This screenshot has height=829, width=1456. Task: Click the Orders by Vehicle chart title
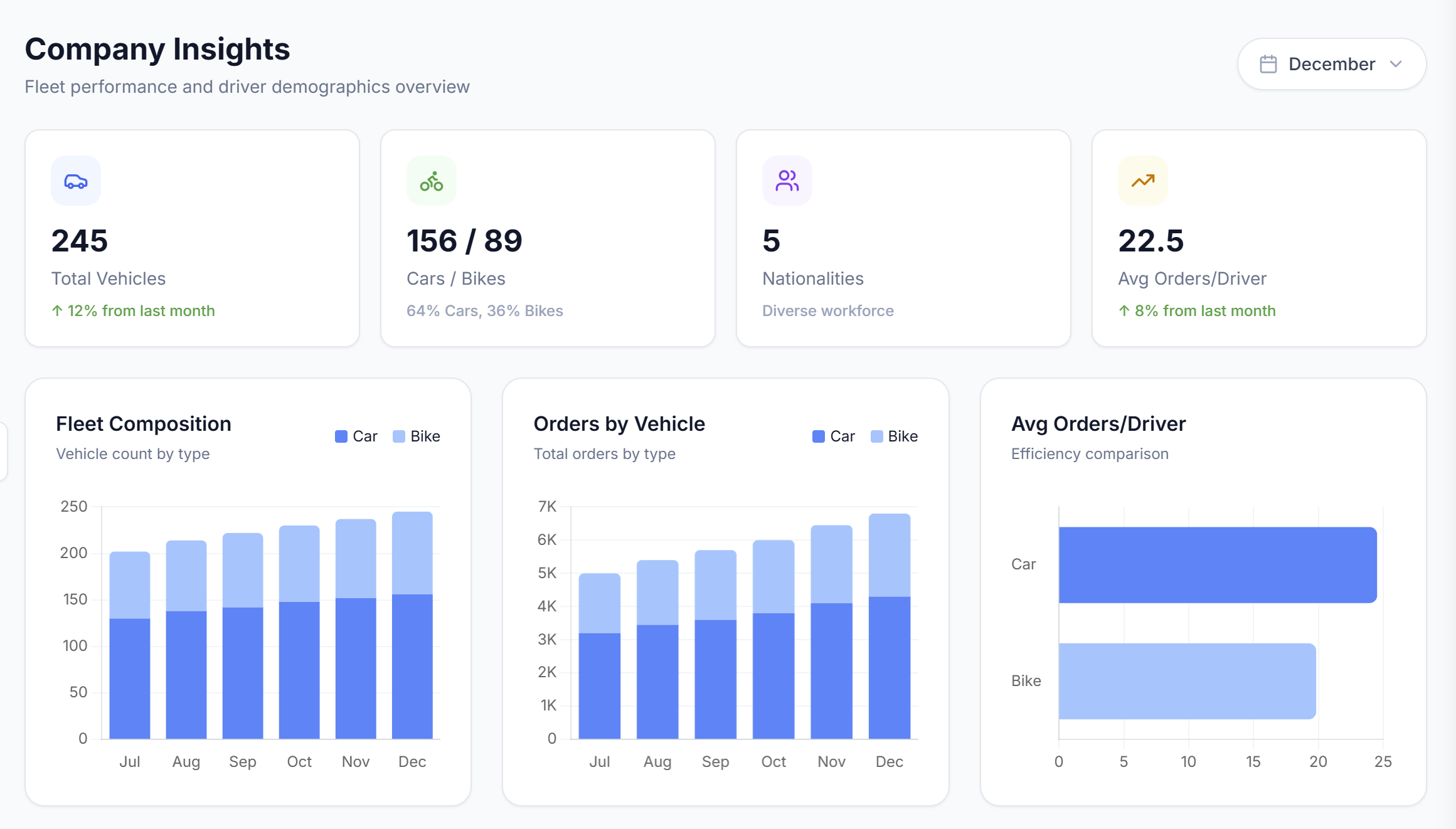click(x=619, y=424)
